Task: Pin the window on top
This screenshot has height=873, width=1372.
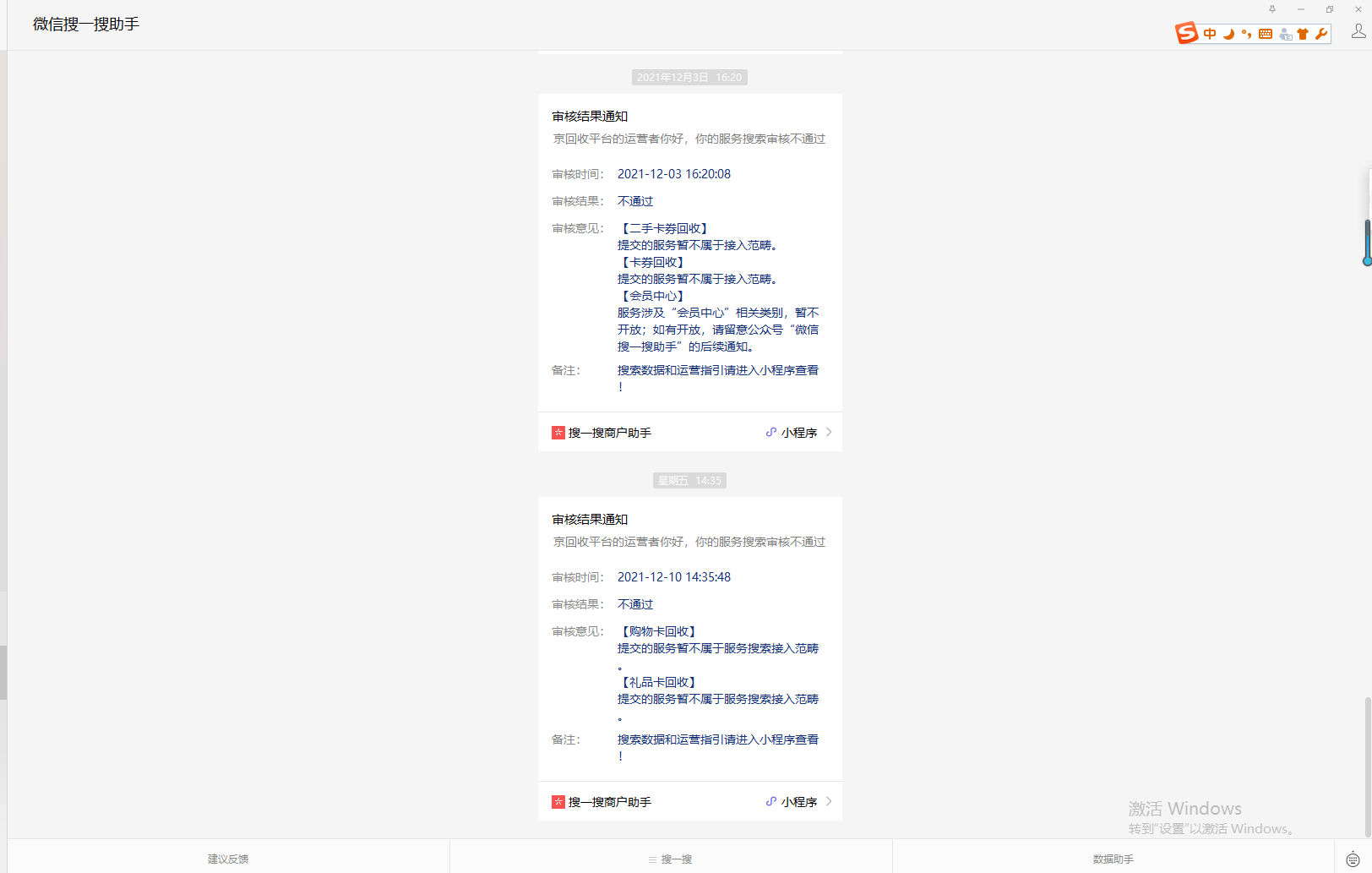Action: [x=1272, y=9]
